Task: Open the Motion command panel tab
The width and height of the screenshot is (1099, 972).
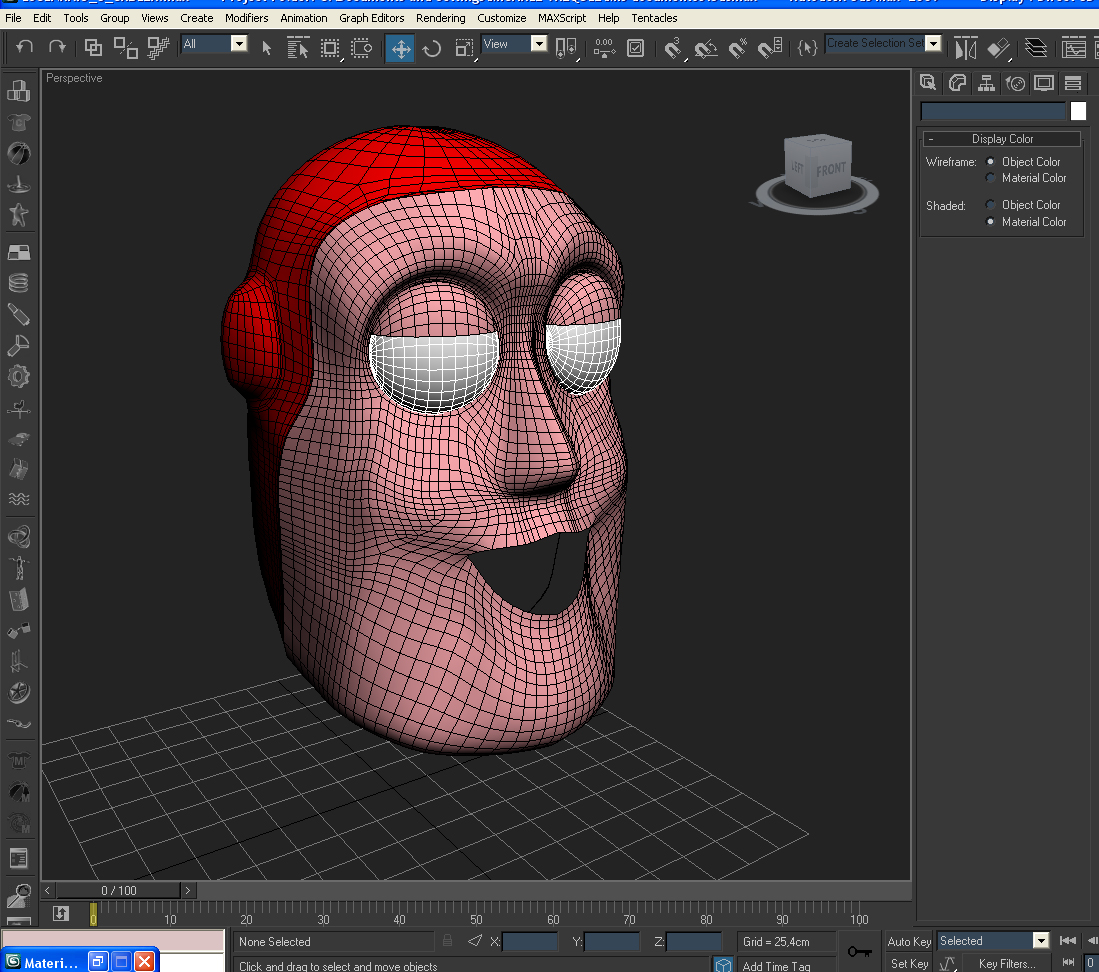Action: tap(1016, 83)
